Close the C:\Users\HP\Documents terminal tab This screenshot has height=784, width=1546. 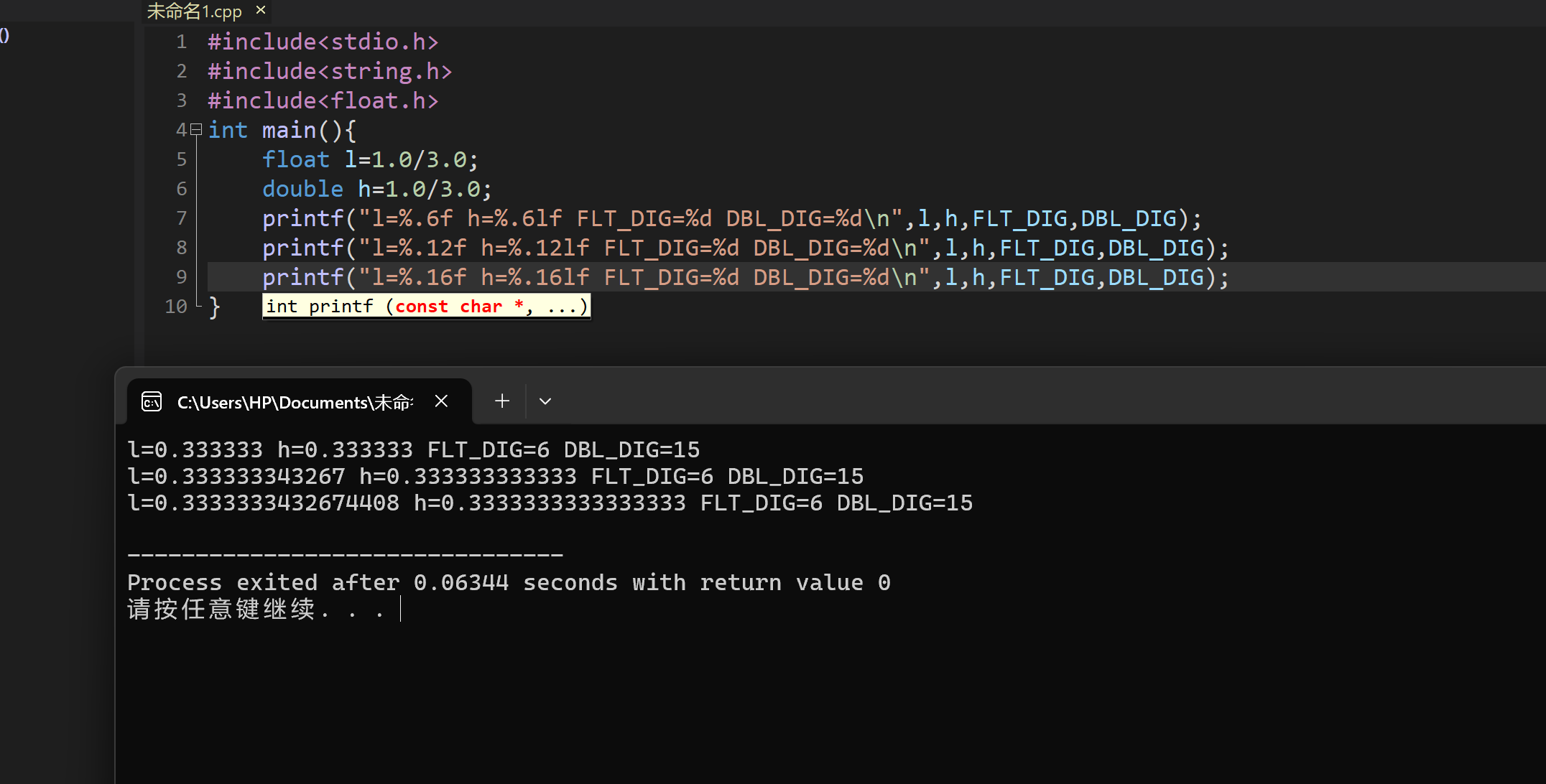coord(441,401)
